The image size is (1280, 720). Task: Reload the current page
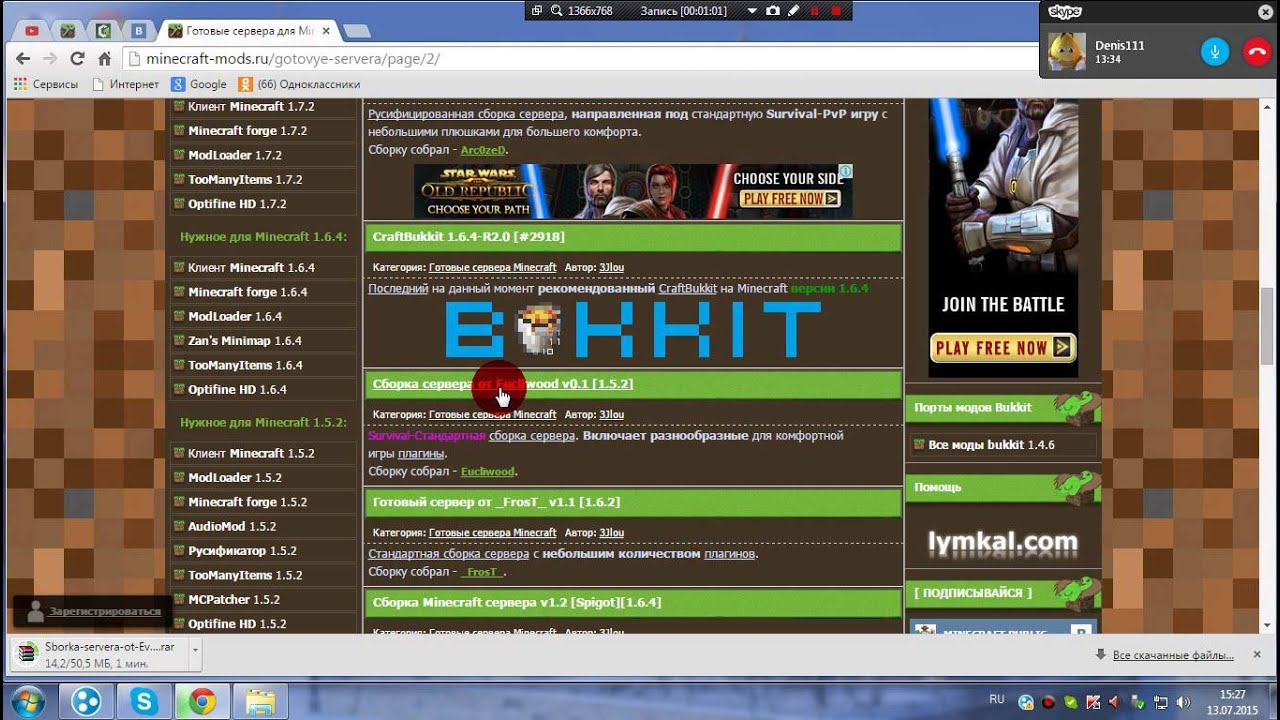(77, 59)
